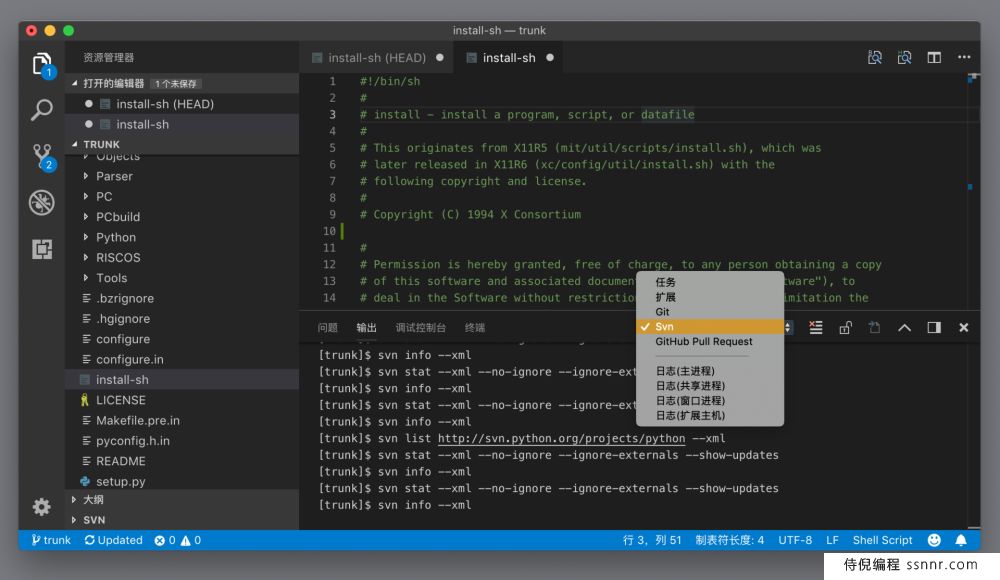The height and width of the screenshot is (580, 1000).
Task: Toggle output scroll lock
Action: 846,328
